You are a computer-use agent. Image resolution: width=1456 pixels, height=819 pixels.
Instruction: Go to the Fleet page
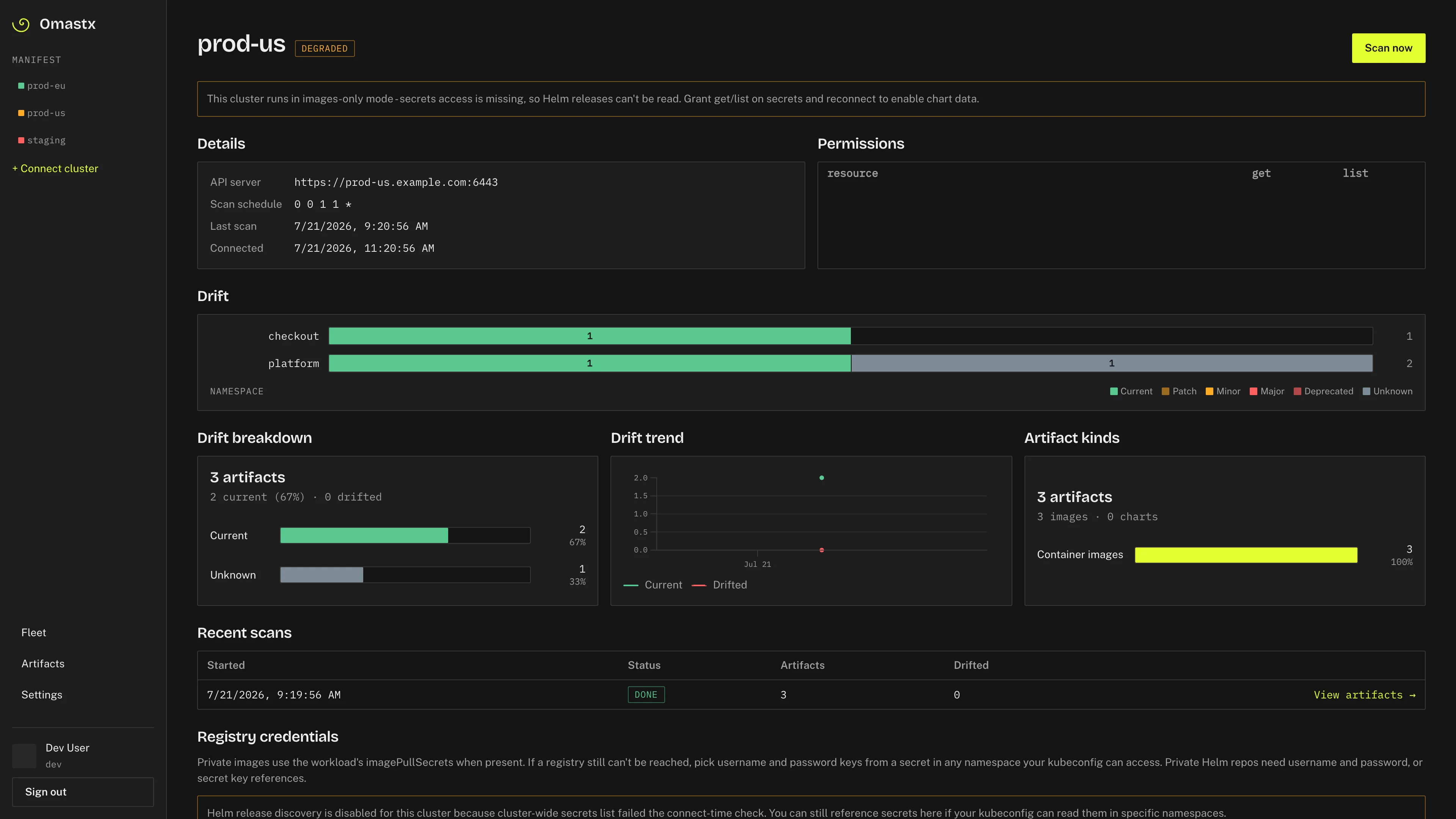point(33,632)
